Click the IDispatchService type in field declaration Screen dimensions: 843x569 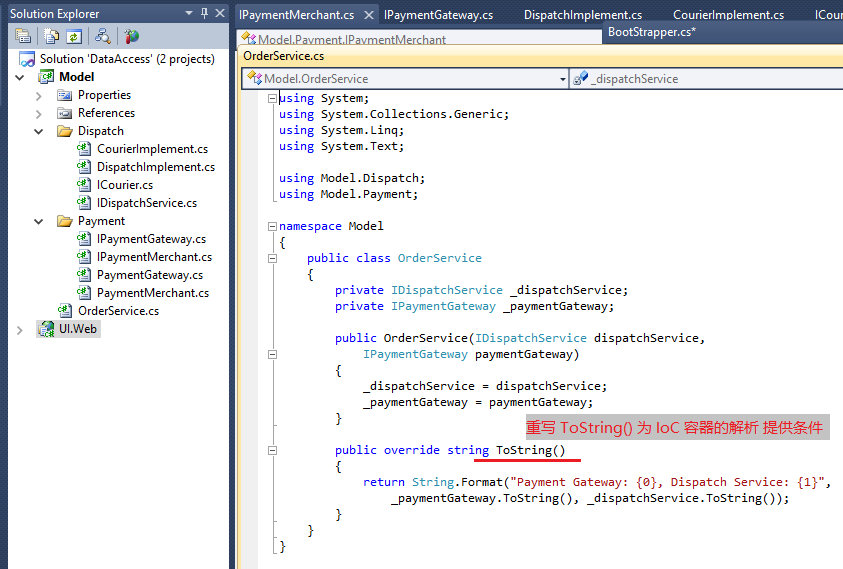[447, 290]
